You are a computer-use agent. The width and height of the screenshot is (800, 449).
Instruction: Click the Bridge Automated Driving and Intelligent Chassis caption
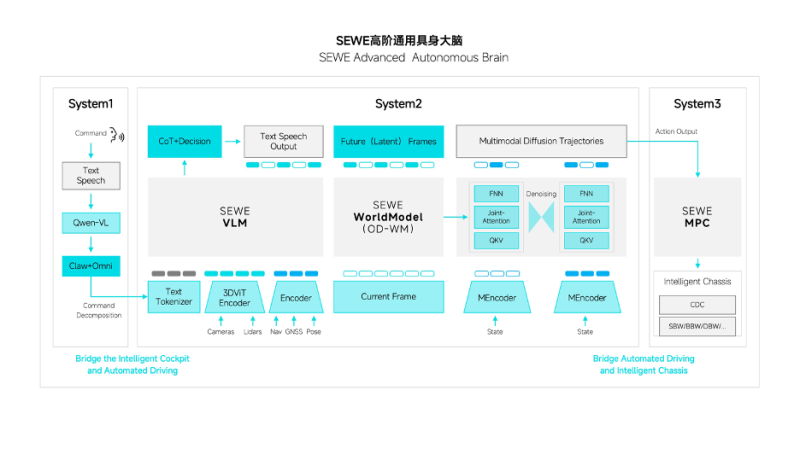pyautogui.click(x=643, y=364)
